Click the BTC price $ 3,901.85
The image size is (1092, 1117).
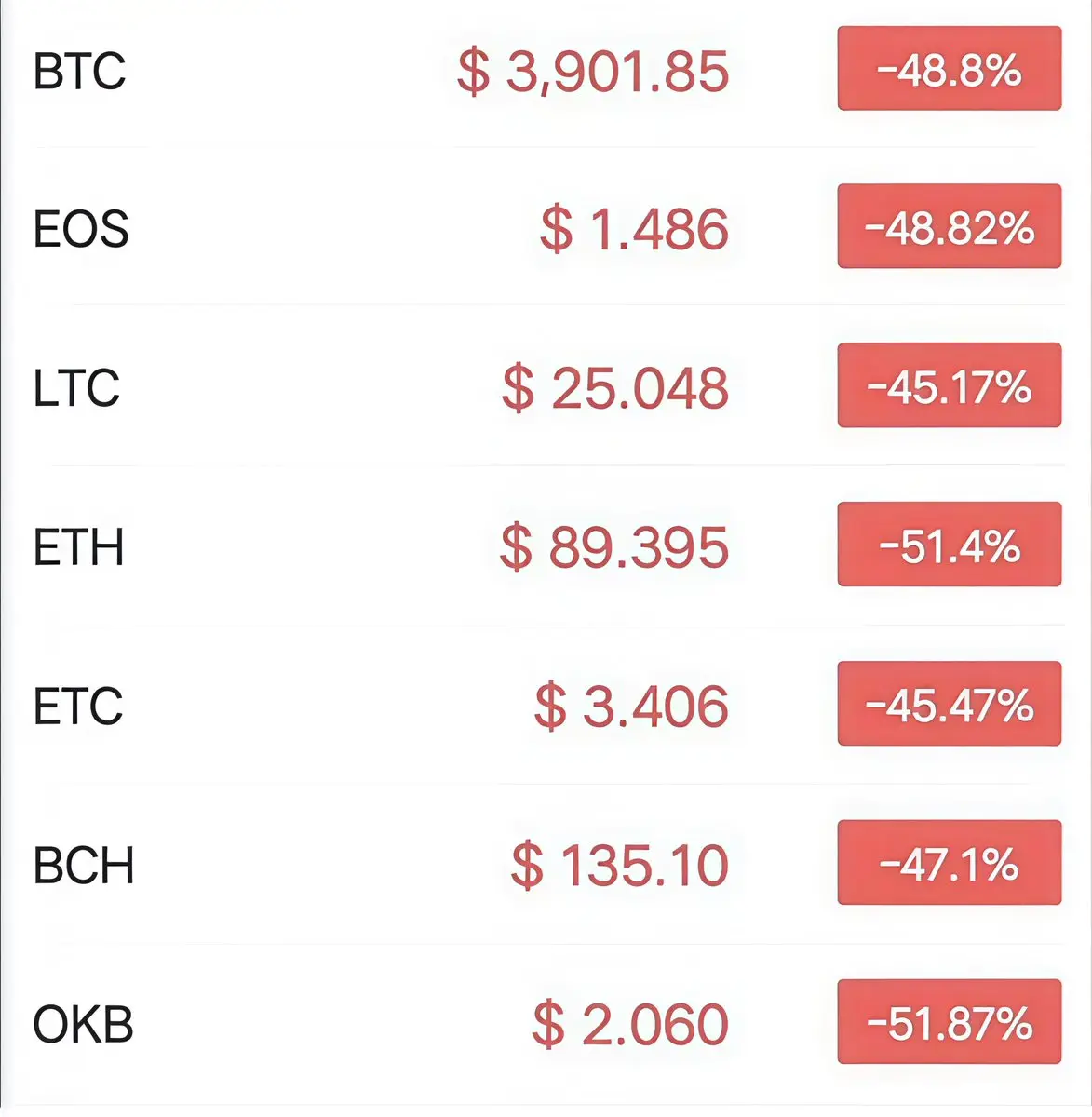point(593,71)
